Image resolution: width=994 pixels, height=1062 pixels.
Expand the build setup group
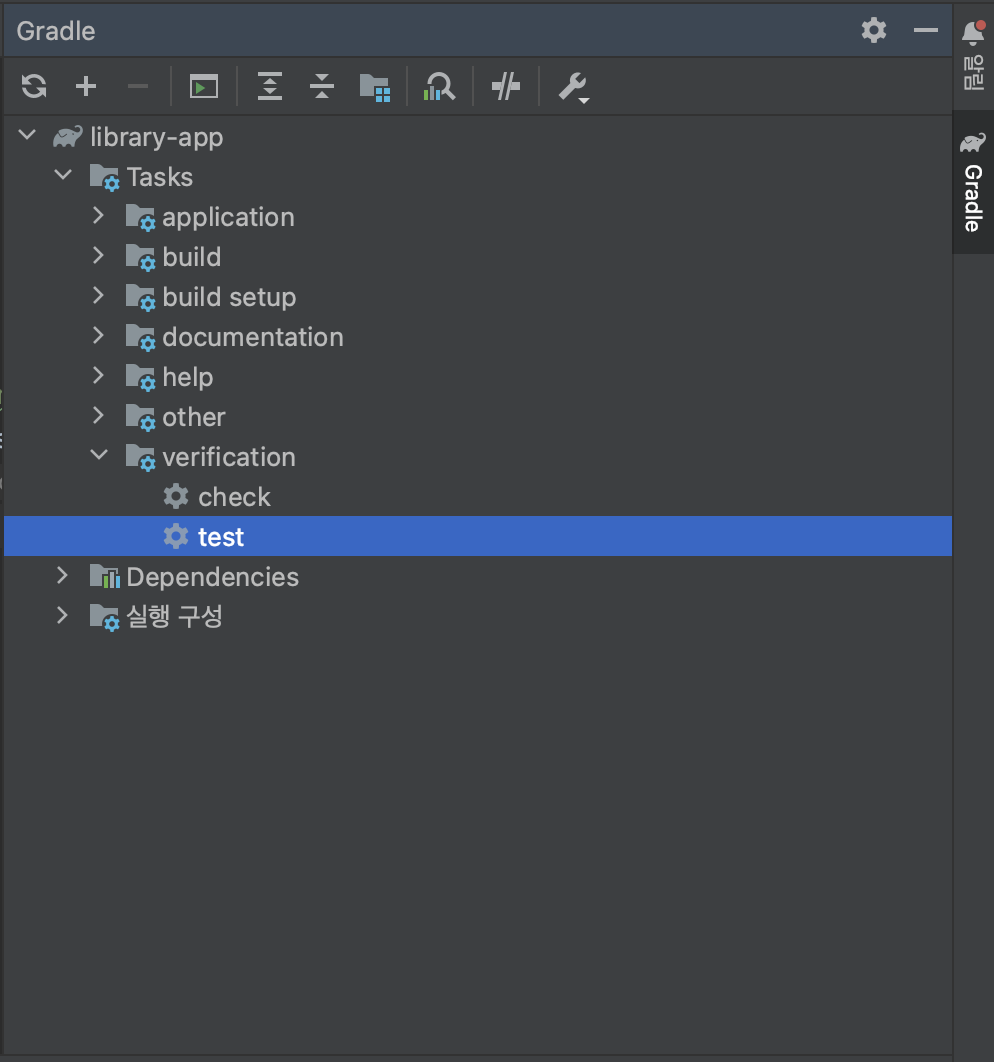coord(98,295)
